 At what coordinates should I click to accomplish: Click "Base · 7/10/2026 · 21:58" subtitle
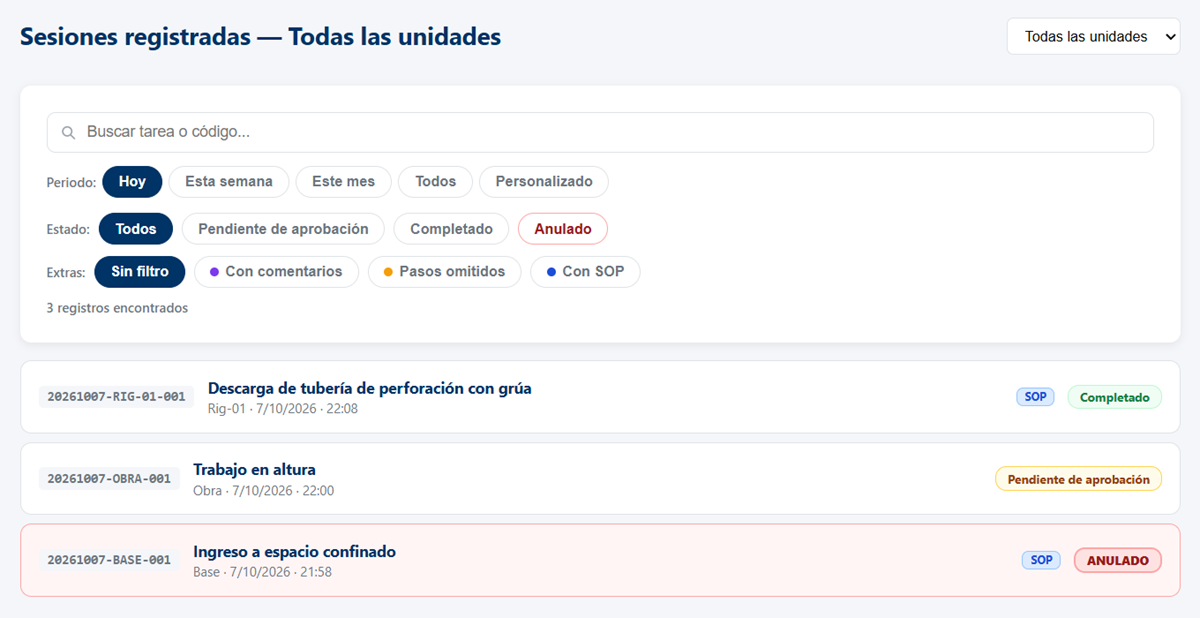point(262,572)
